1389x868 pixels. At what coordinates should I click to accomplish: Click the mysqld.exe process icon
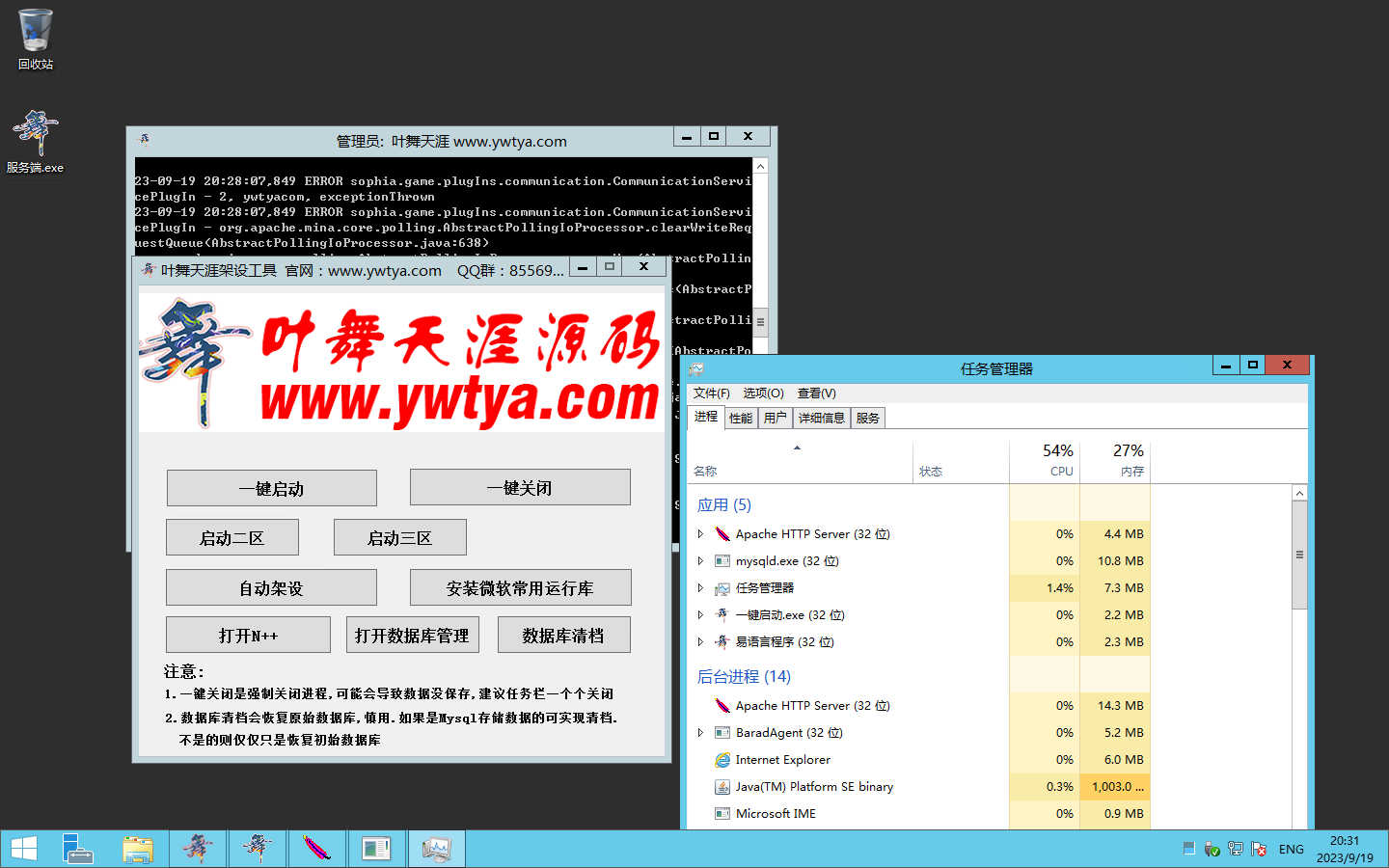point(722,560)
